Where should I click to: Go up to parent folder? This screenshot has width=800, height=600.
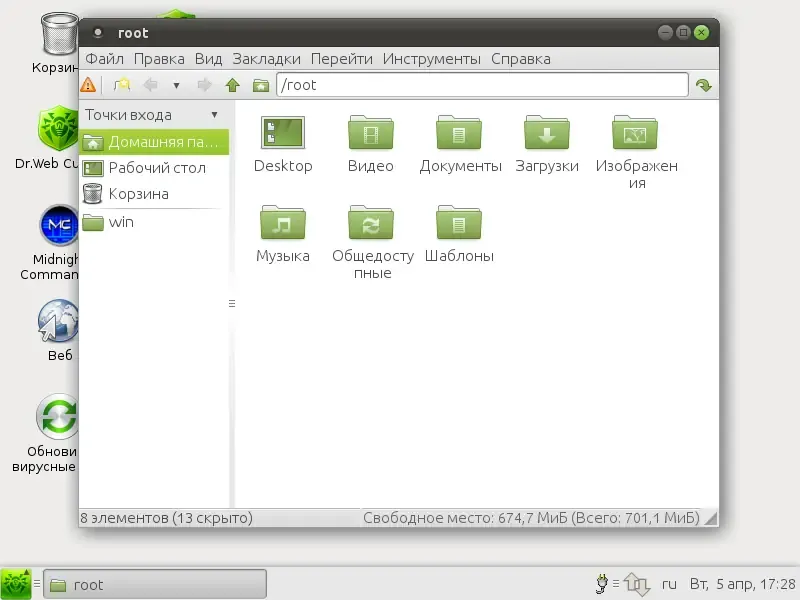pyautogui.click(x=233, y=85)
